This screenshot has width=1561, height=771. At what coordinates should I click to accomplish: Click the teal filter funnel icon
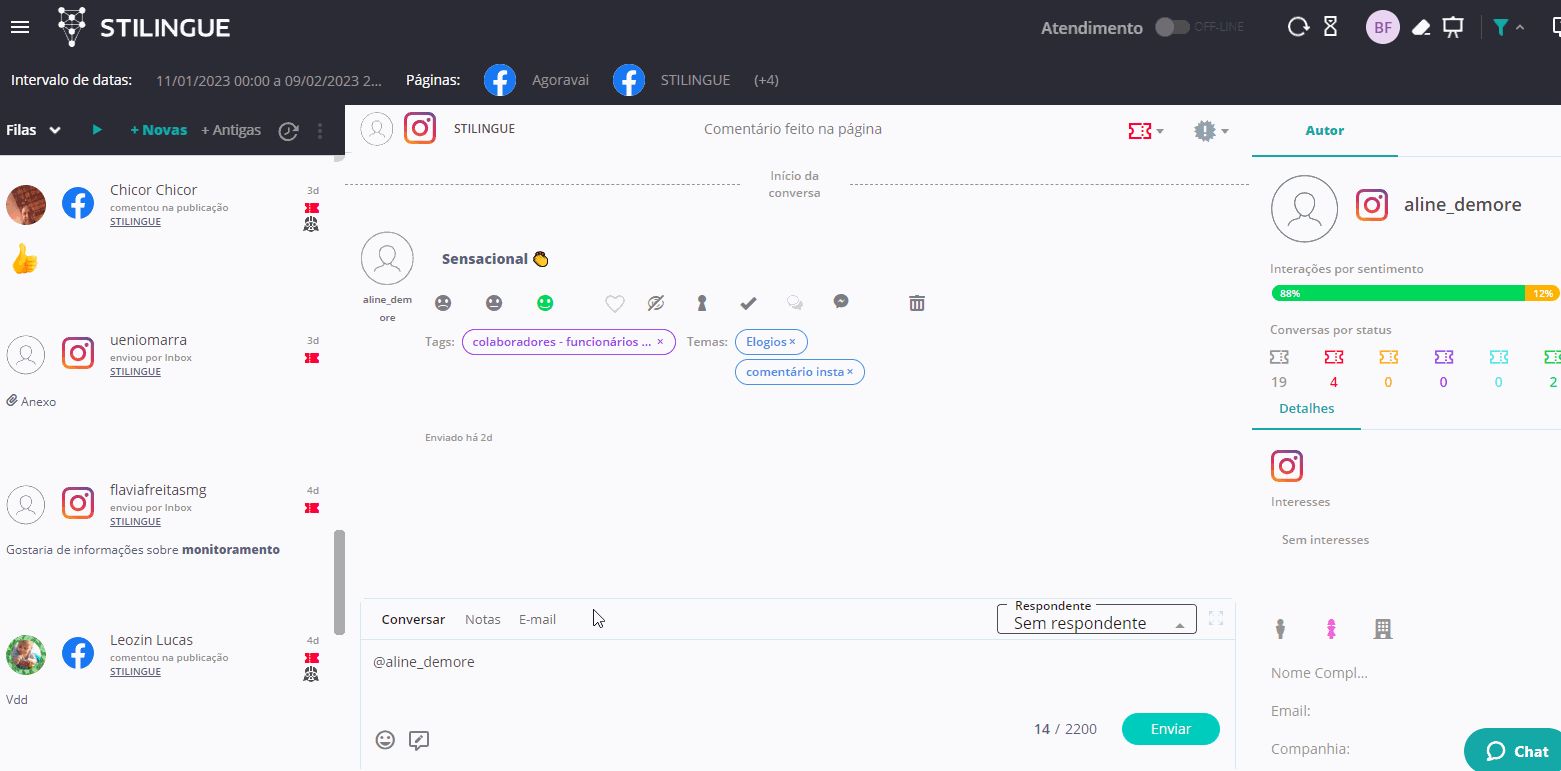[x=1500, y=27]
